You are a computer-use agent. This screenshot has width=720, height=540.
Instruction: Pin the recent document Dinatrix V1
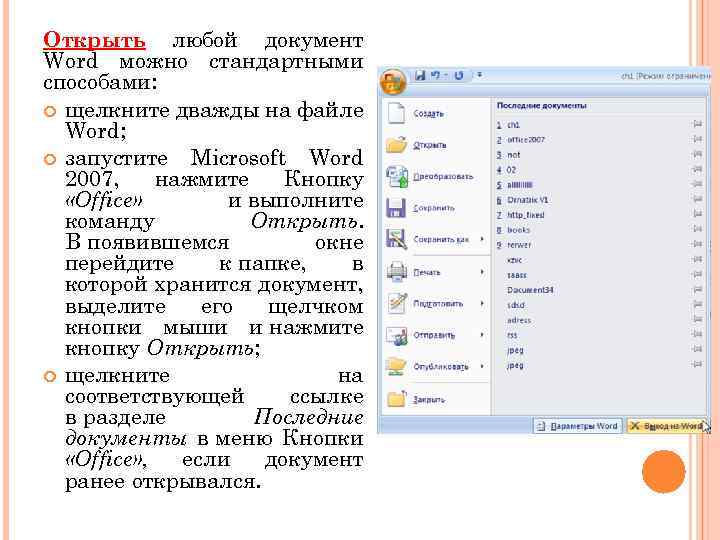pyautogui.click(x=697, y=199)
